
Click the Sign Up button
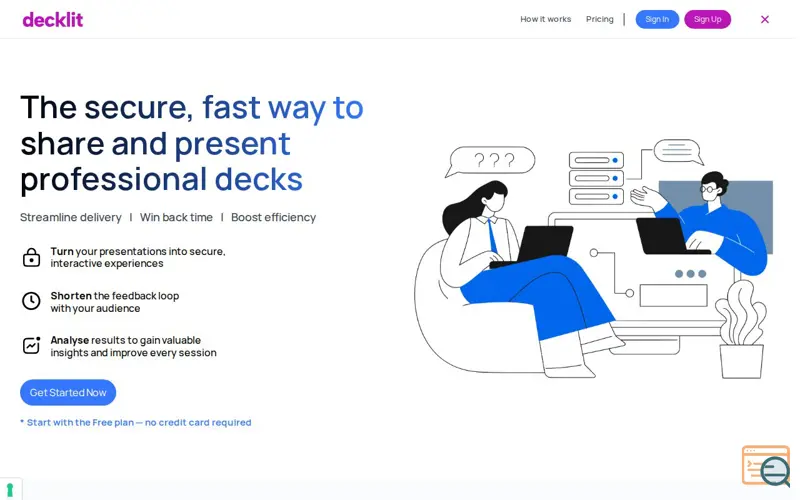coord(707,19)
